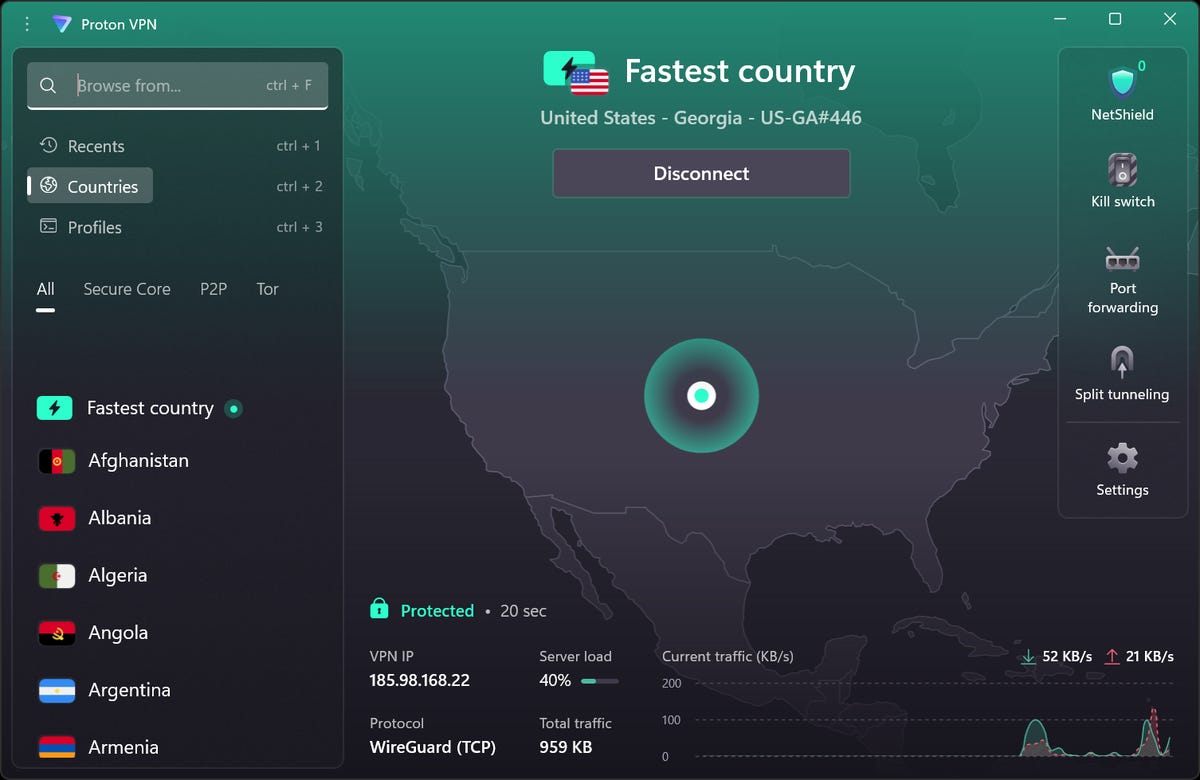Open NetShield shield icon
The image size is (1200, 780).
click(x=1122, y=81)
